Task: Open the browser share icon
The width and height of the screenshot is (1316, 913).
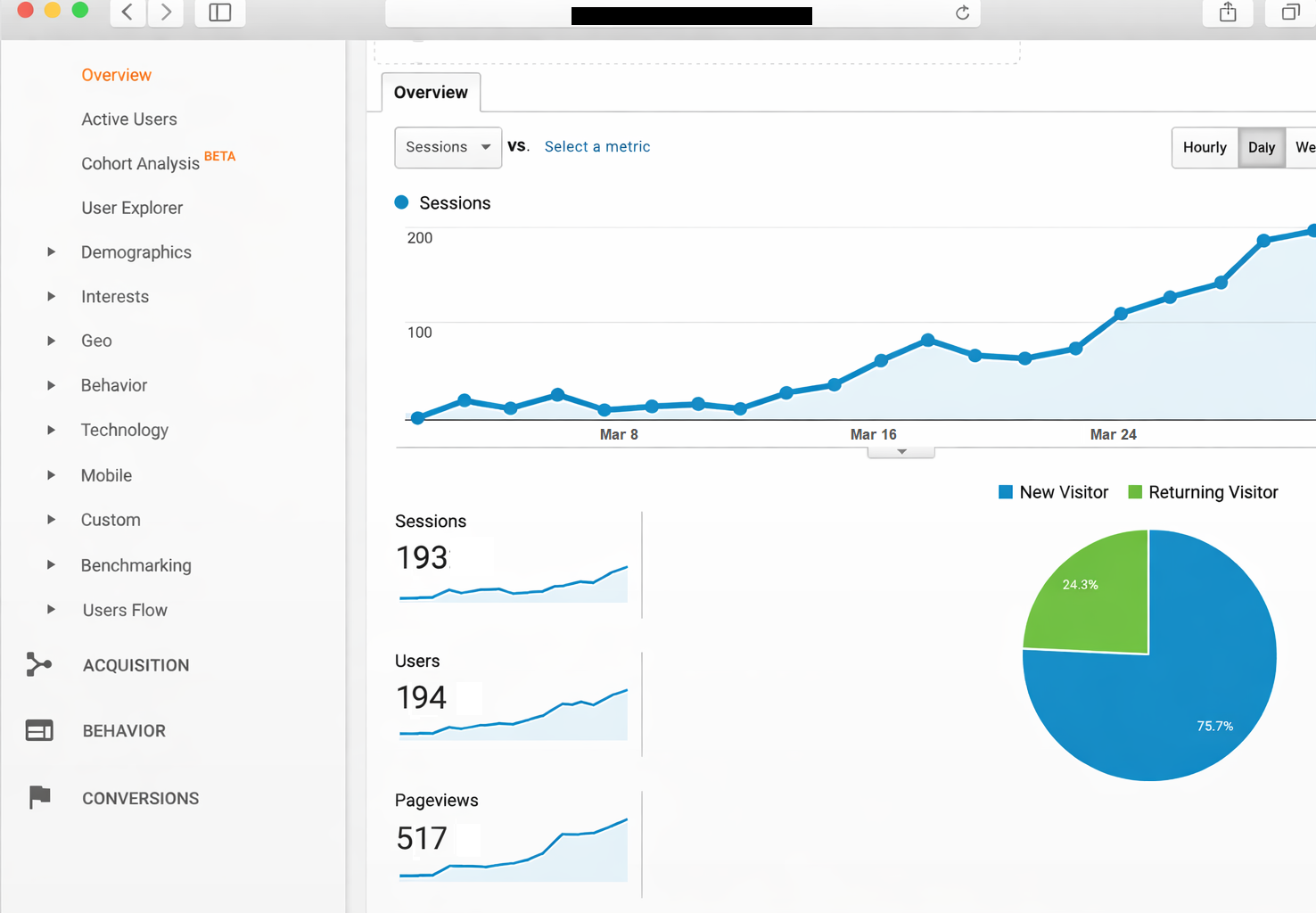Action: [1228, 12]
